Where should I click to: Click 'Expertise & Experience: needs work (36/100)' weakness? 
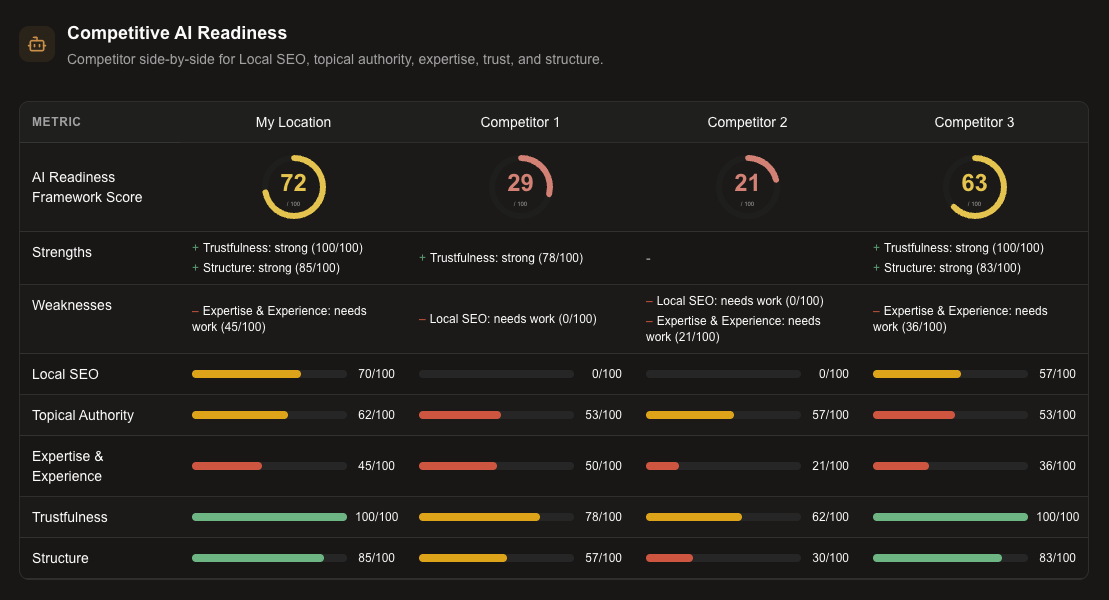tap(960, 318)
